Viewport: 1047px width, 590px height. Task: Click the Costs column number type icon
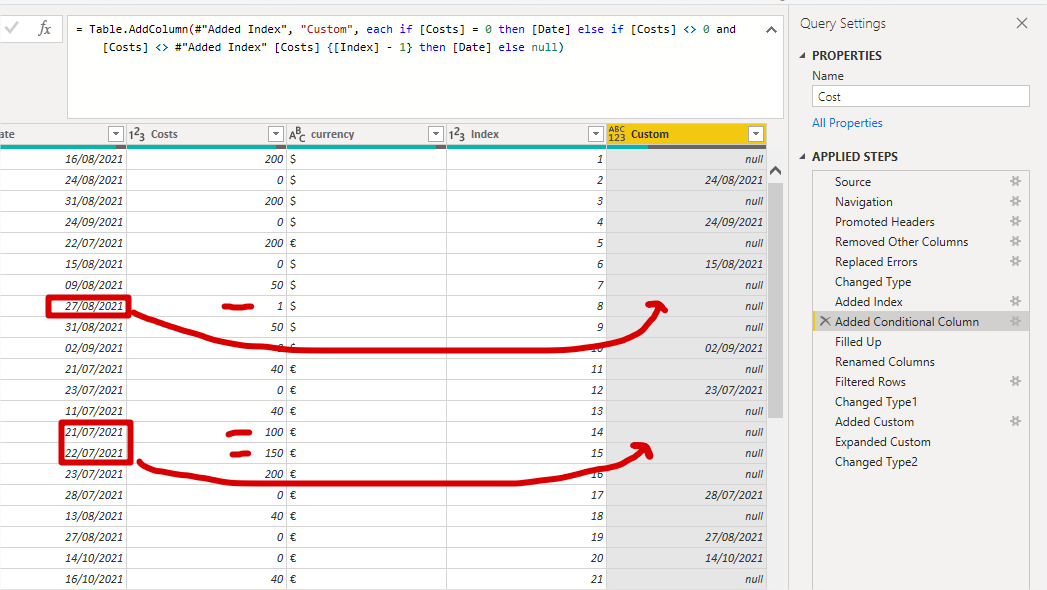(x=137, y=134)
